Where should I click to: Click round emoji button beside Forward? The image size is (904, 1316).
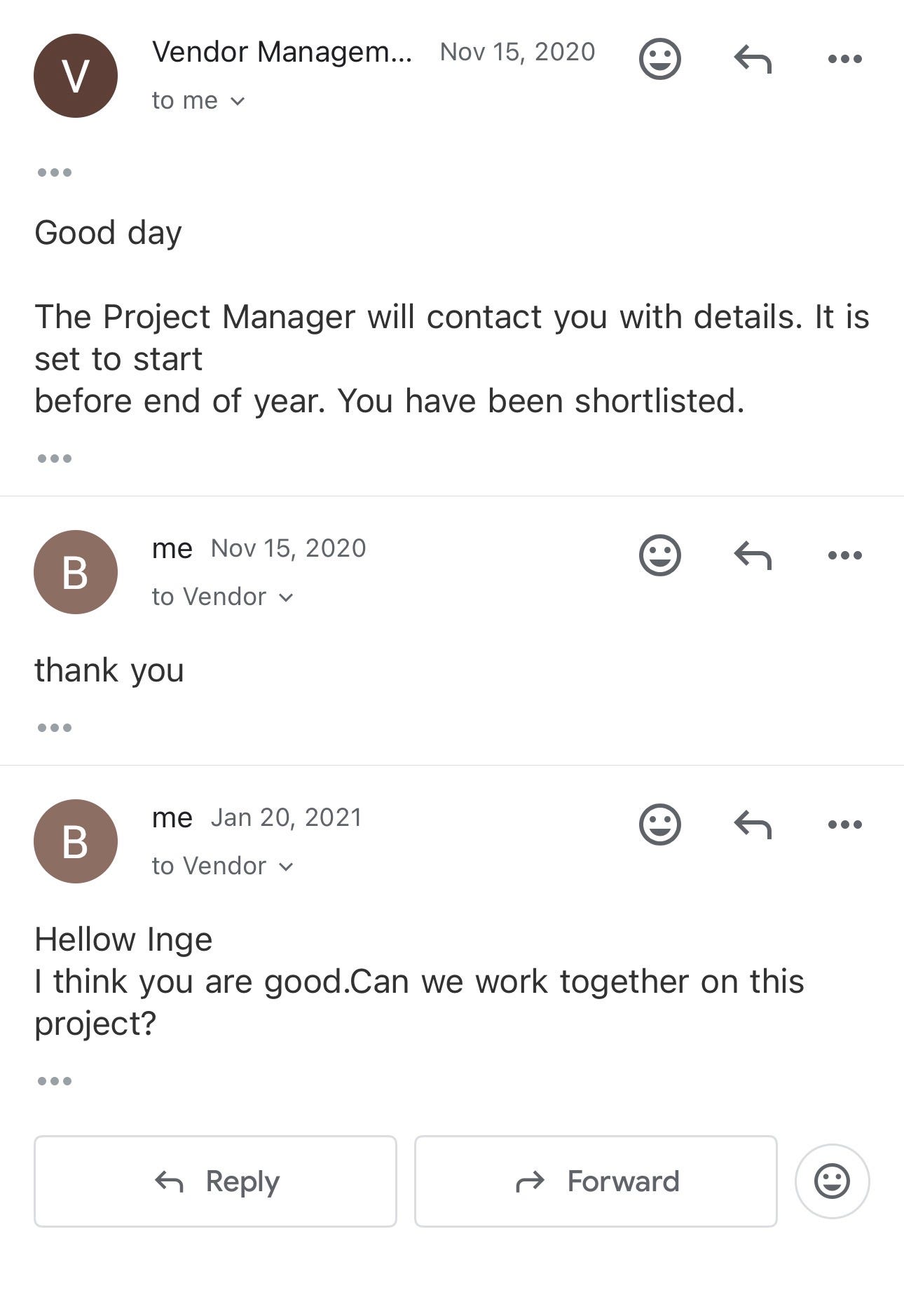coord(832,1181)
